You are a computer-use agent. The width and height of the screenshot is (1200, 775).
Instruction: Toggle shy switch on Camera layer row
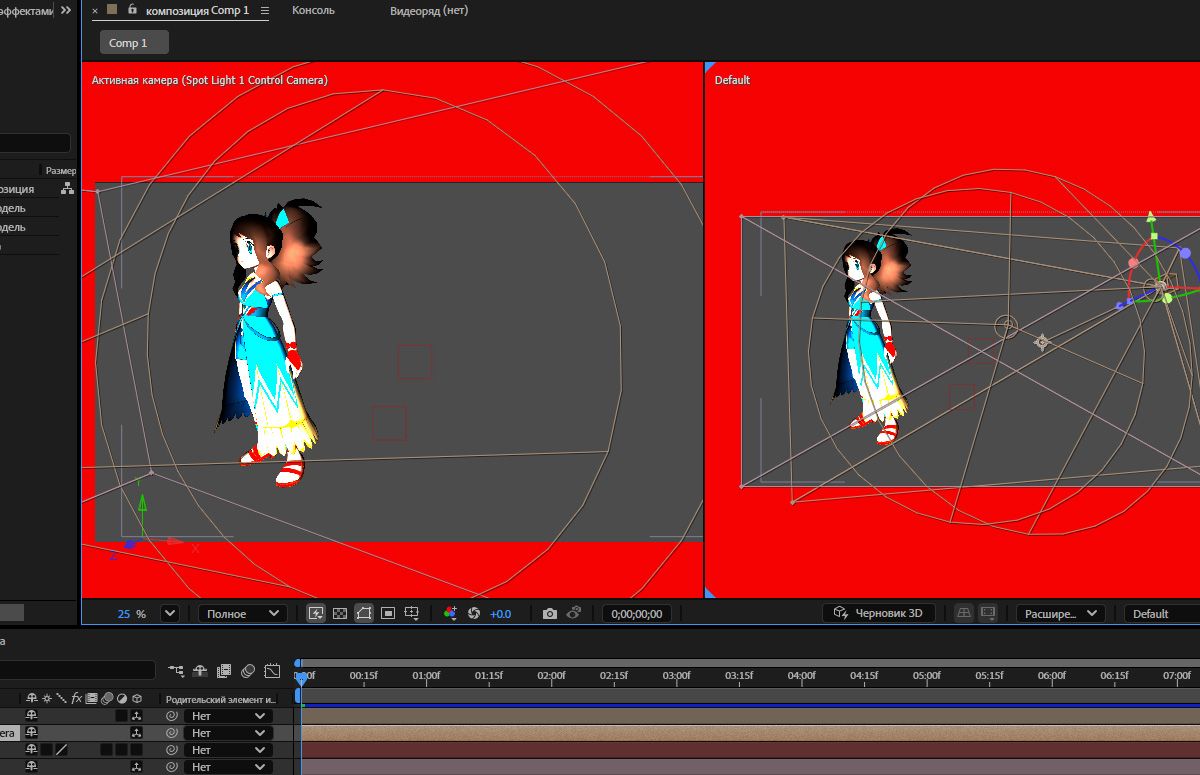[x=32, y=733]
